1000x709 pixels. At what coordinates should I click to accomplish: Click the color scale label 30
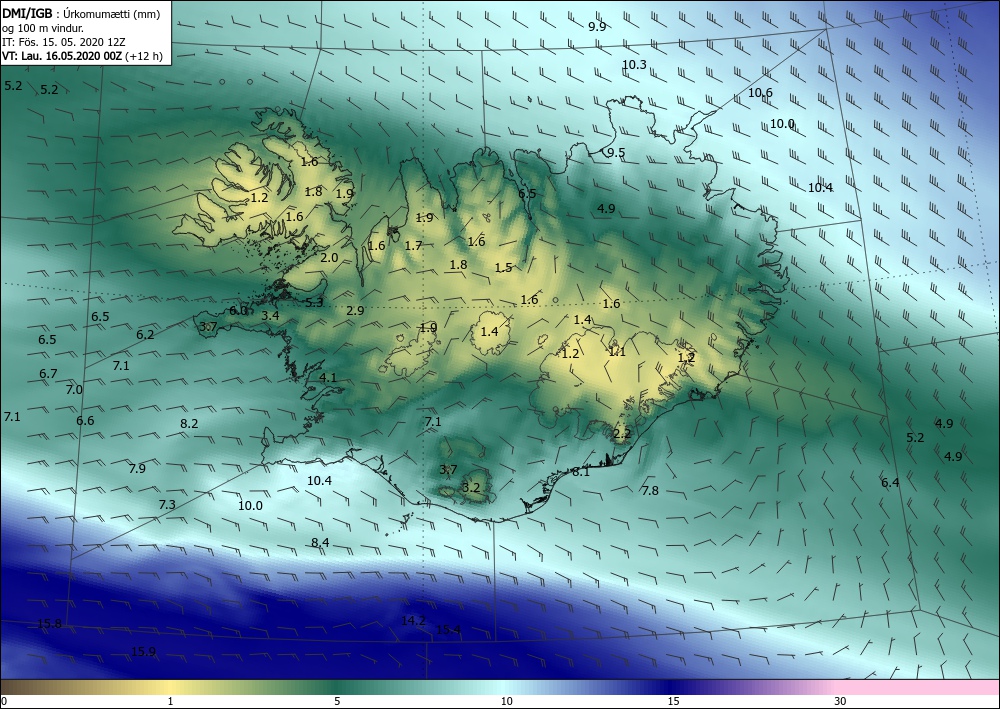841,701
